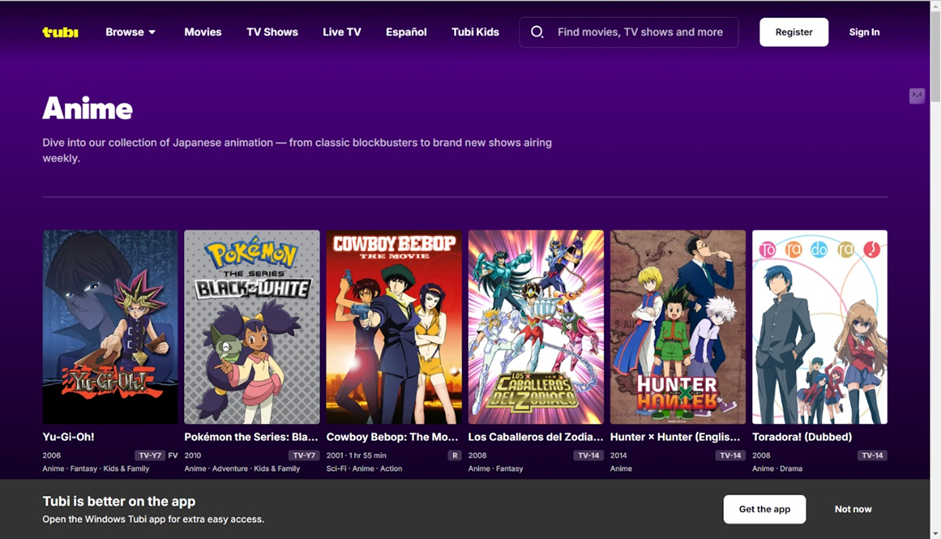Viewport: 941px width, 539px height.
Task: Click Los Caballeros del Zodia... title
Action: (x=535, y=437)
